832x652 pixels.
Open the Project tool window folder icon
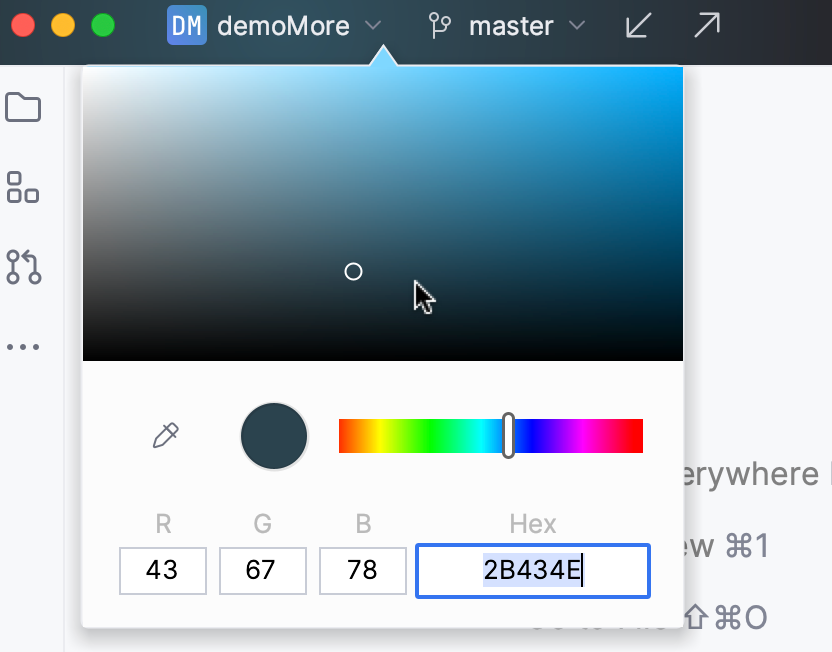click(x=22, y=108)
